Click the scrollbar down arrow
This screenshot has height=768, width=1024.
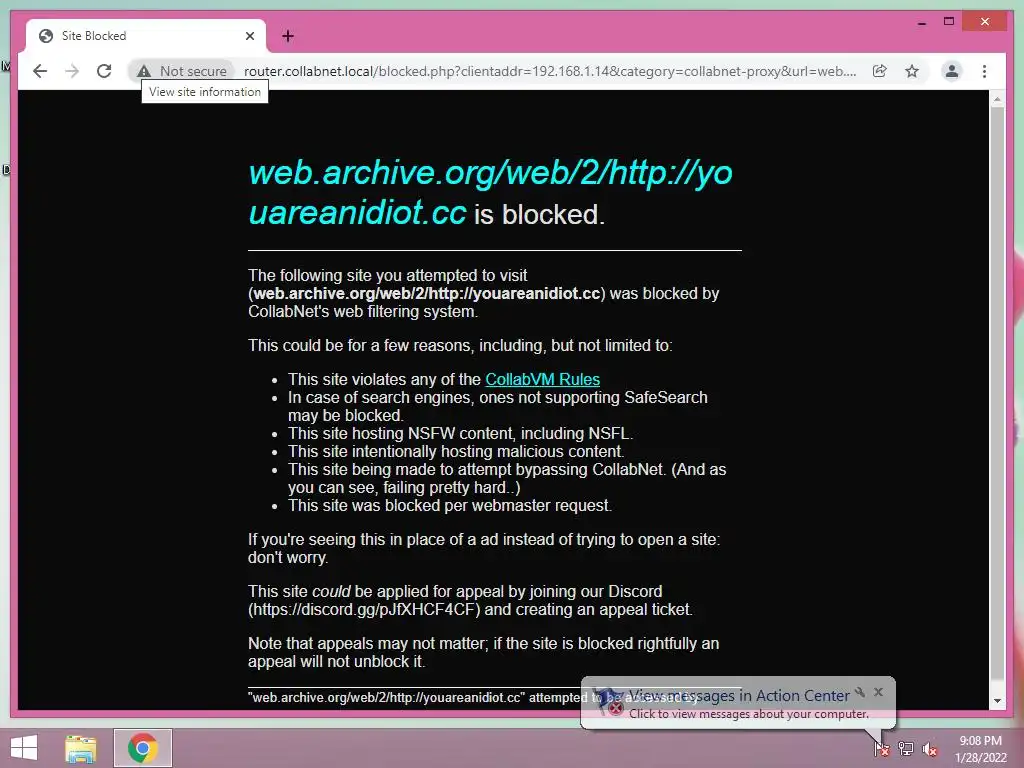[x=997, y=701]
